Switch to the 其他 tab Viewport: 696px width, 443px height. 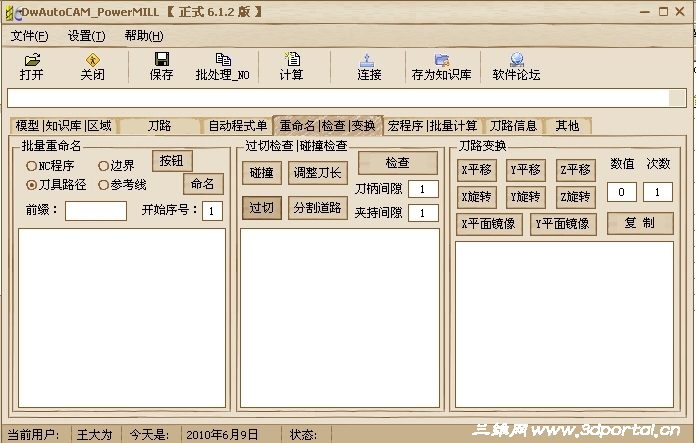pos(568,126)
